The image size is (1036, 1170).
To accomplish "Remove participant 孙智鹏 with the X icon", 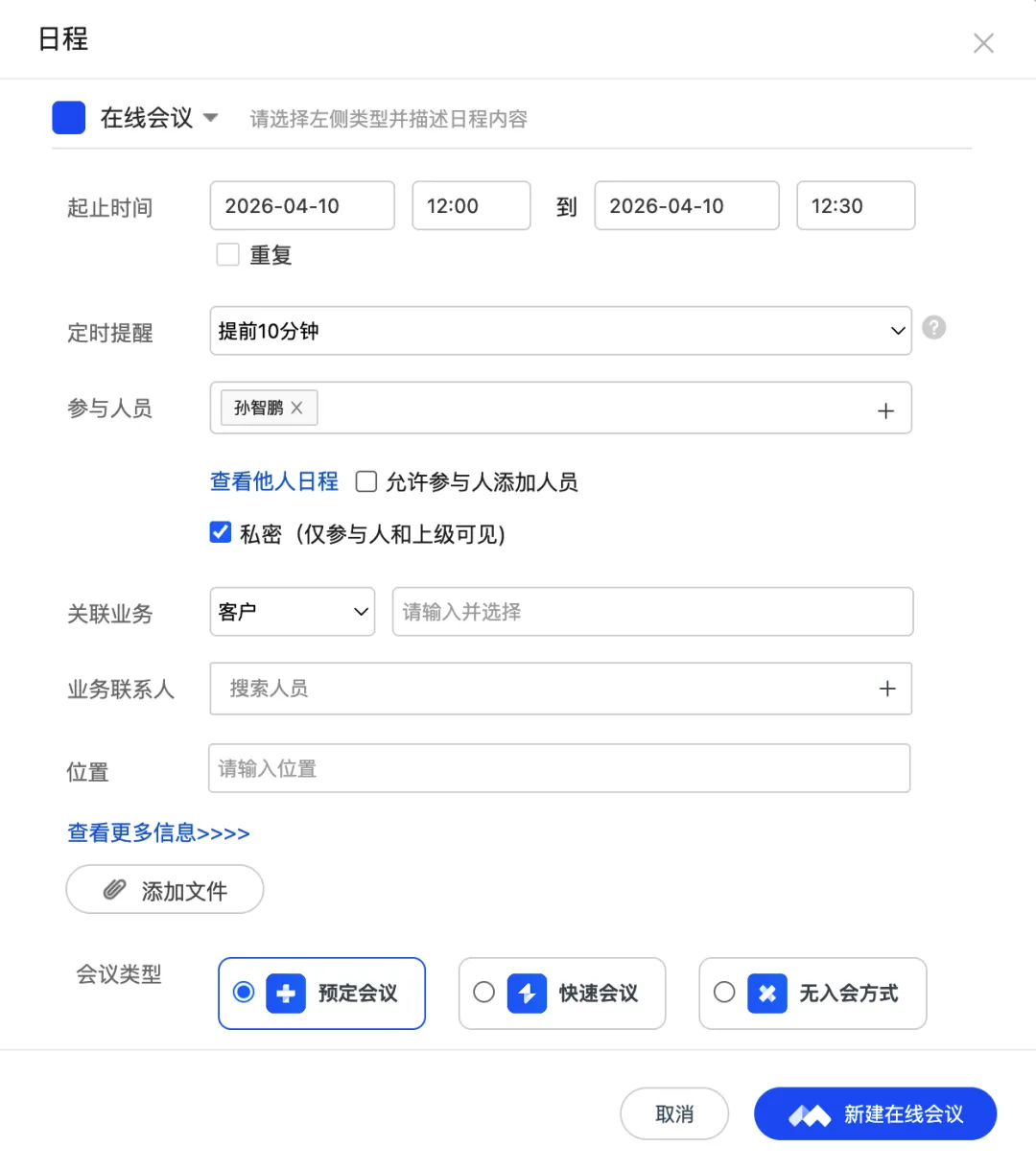I will [297, 408].
